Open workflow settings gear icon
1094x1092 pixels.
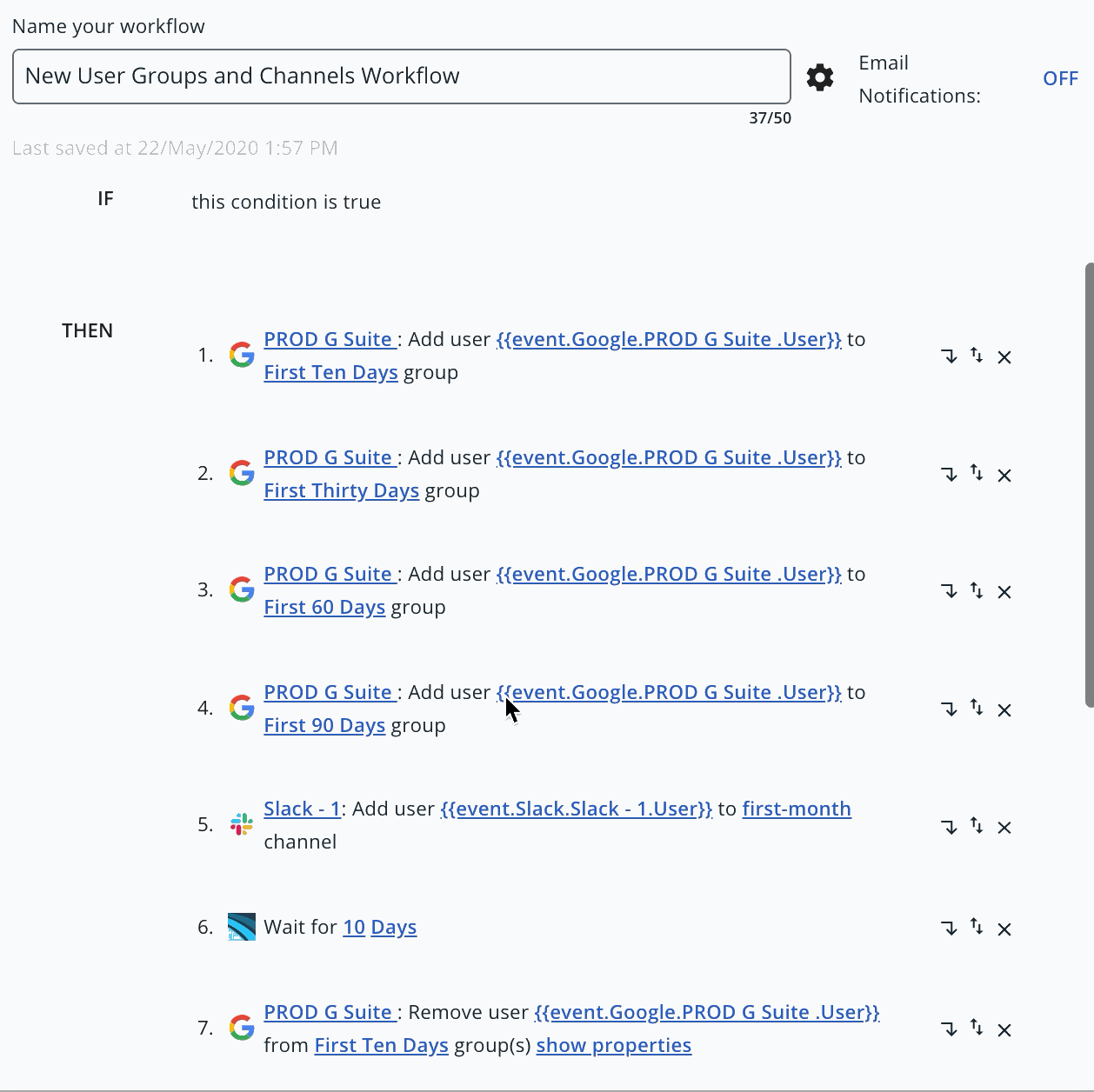tap(819, 77)
